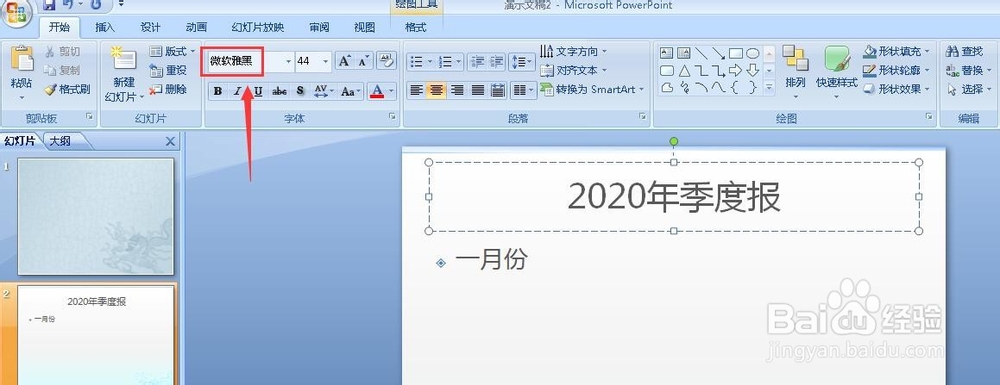Justify the text

coord(478,91)
